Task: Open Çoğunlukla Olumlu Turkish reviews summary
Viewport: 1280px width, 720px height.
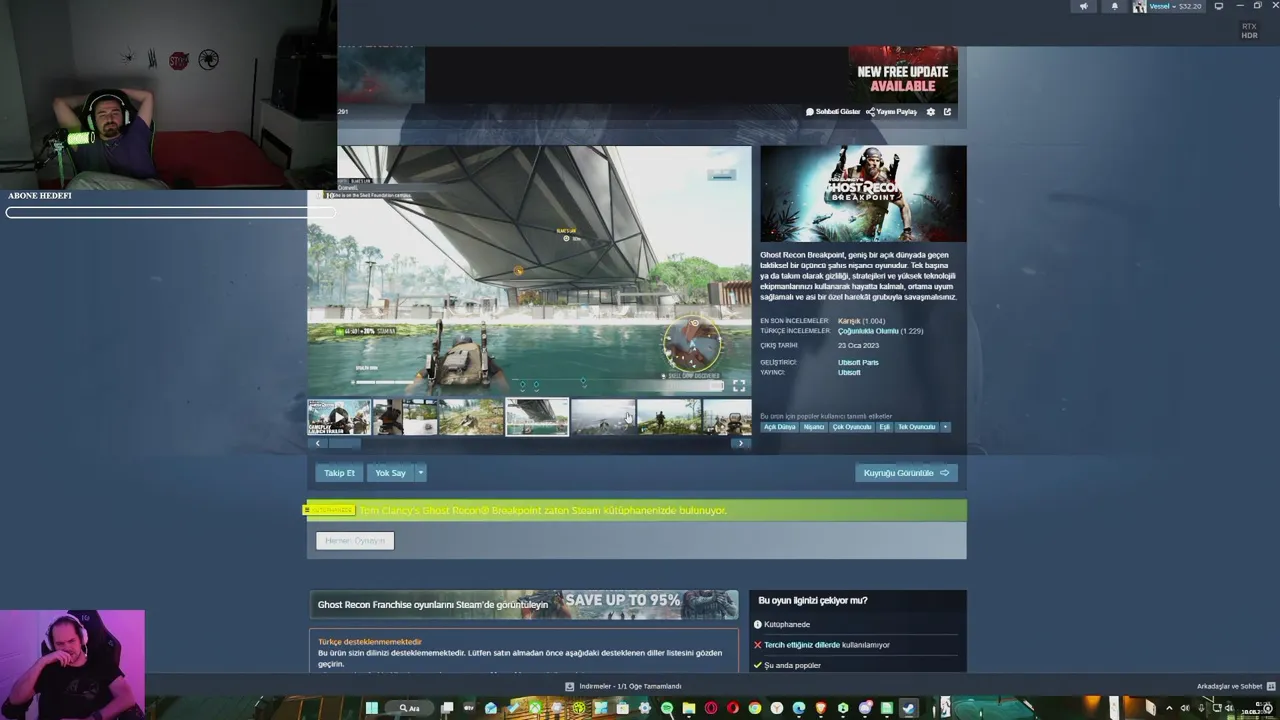Action: pos(868,331)
